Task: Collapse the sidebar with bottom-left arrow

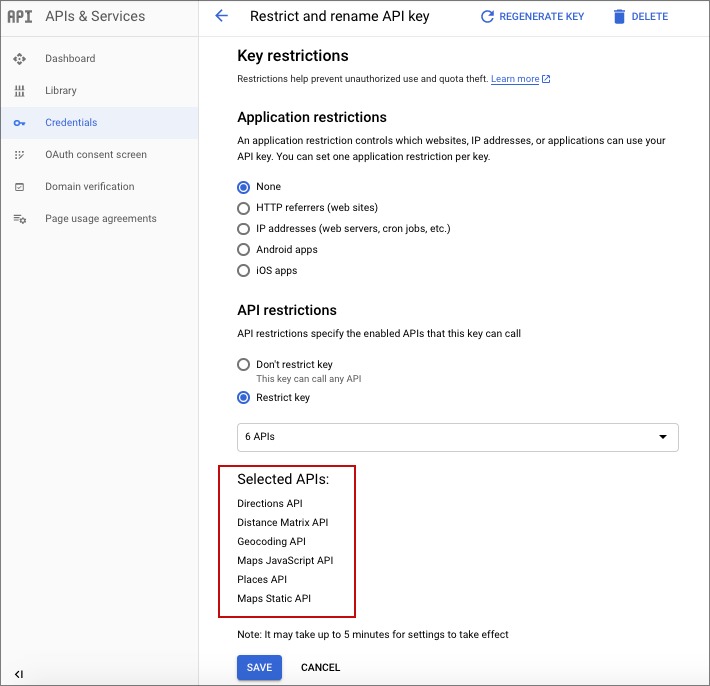Action: pyautogui.click(x=19, y=673)
